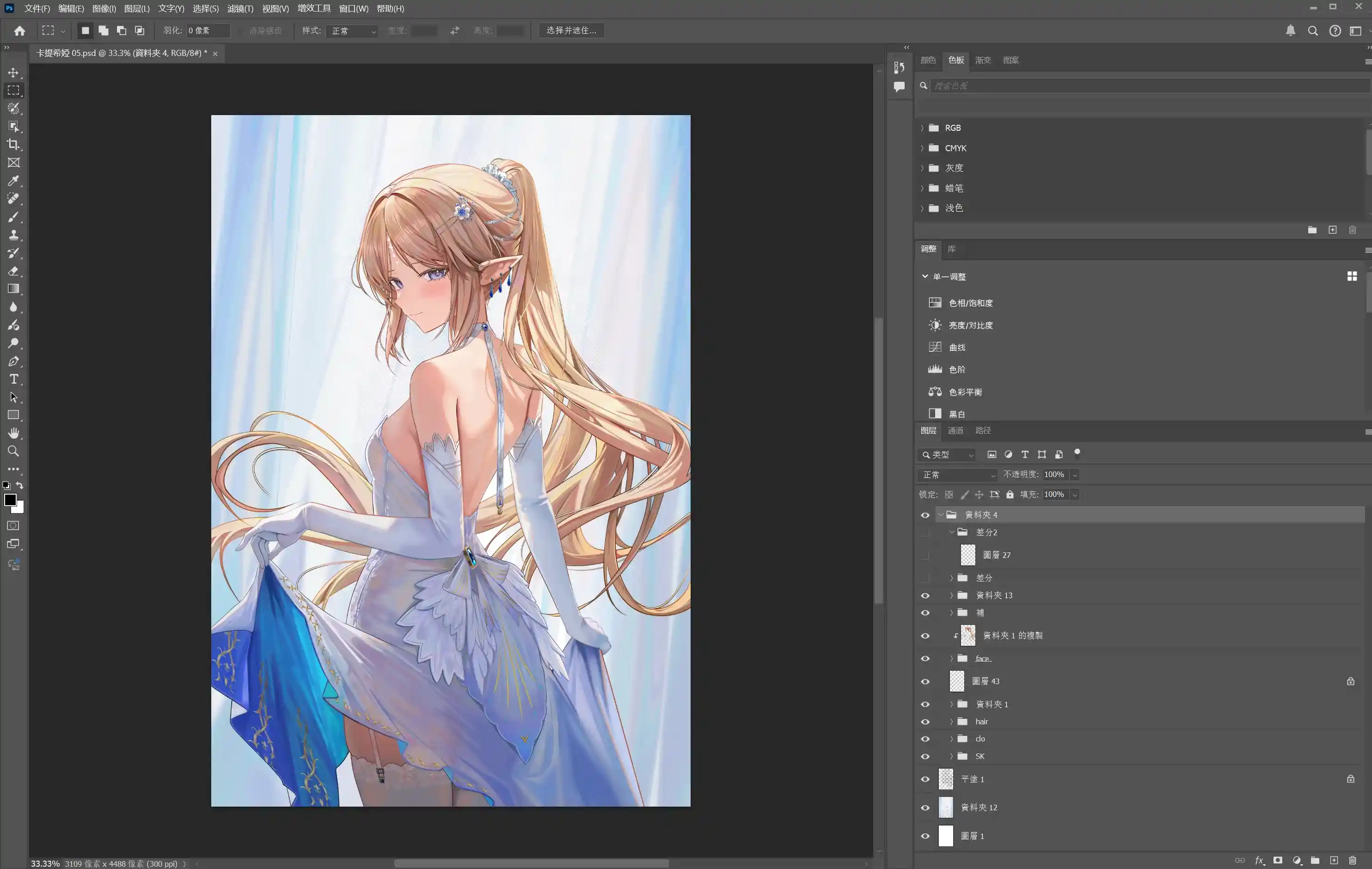Select the Pen tool
This screenshot has width=1372, height=869.
[13, 361]
